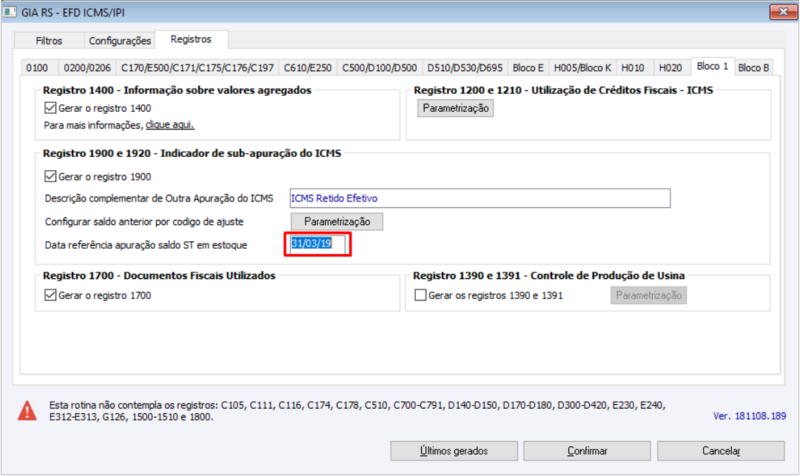Open the 0100 sub-tab
The height and width of the screenshot is (476, 800).
(x=37, y=68)
